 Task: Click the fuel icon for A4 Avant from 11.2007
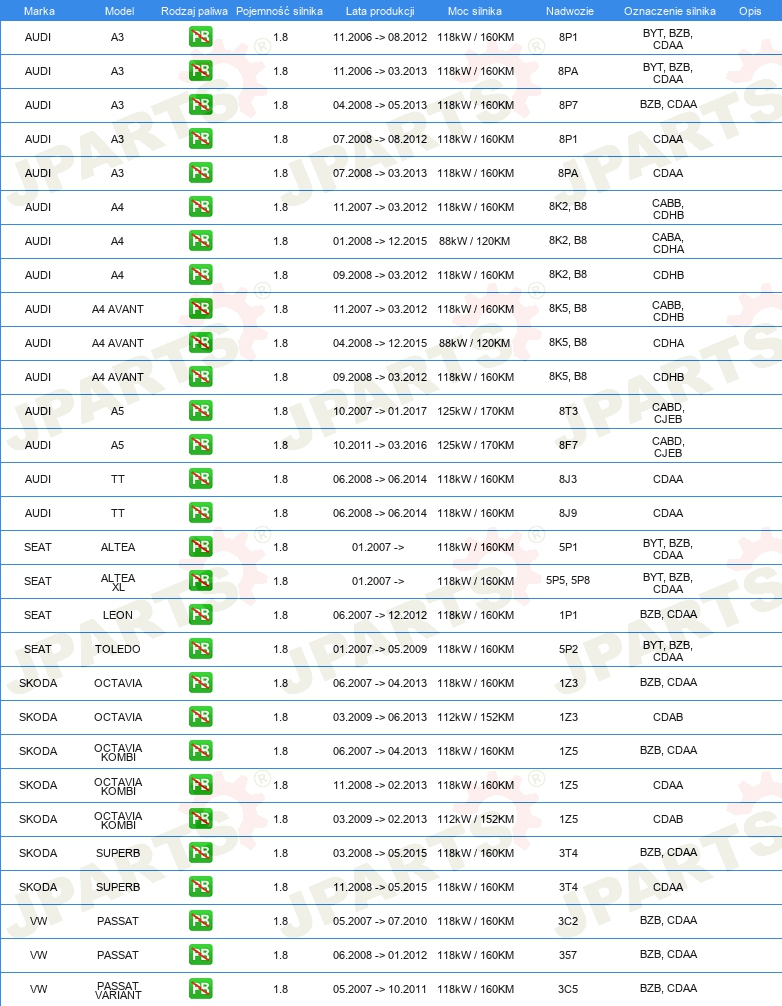(201, 309)
